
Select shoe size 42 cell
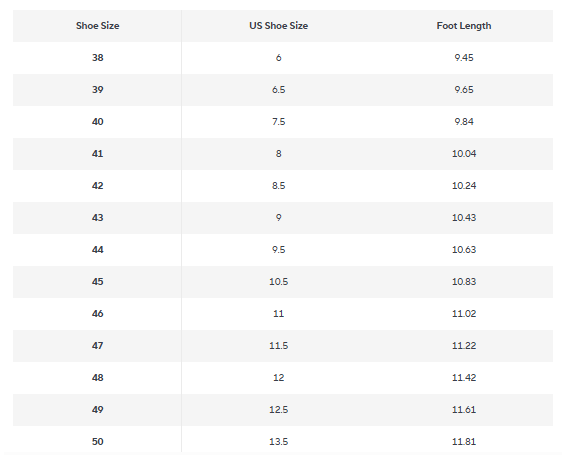tap(97, 186)
